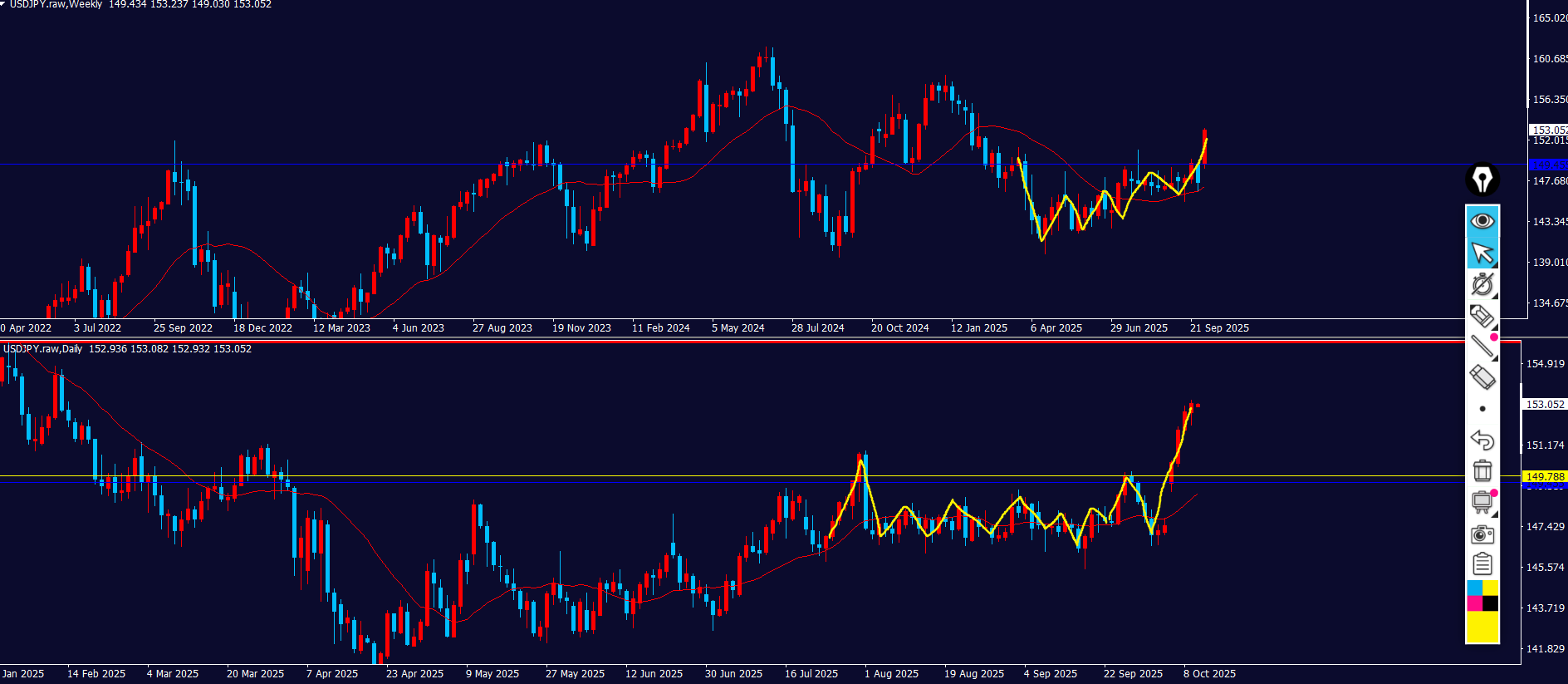1568x684 pixels.
Task: Choose the straight line drawing tool
Action: click(x=1482, y=347)
